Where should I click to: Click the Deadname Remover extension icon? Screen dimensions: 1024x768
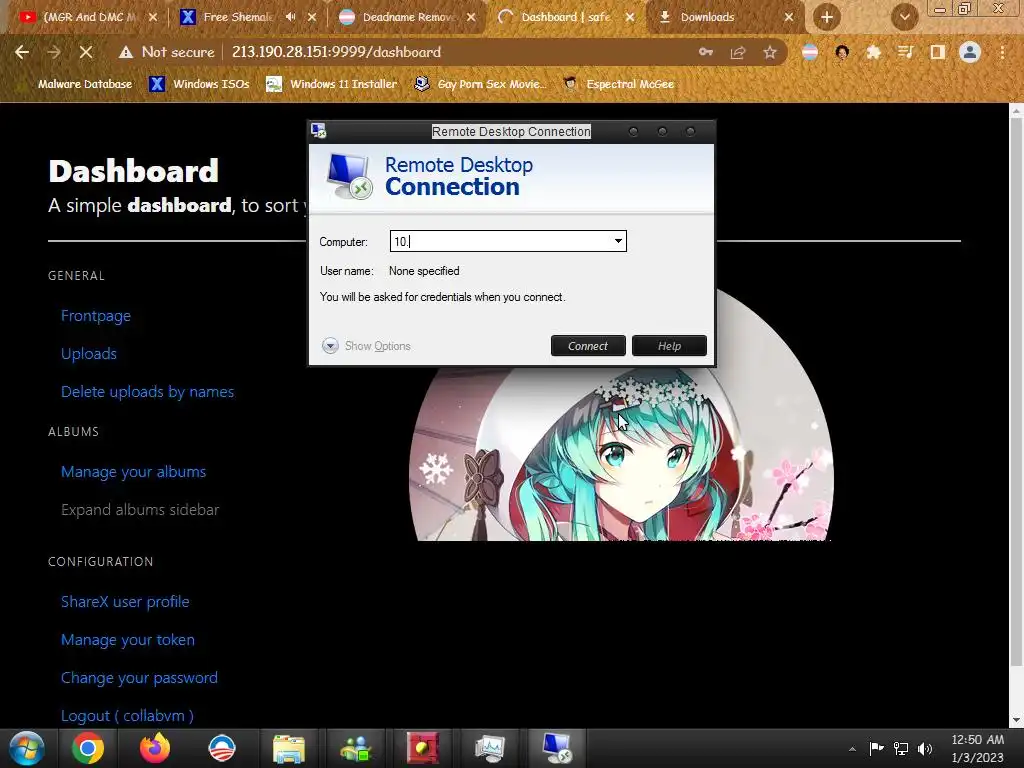(x=810, y=52)
